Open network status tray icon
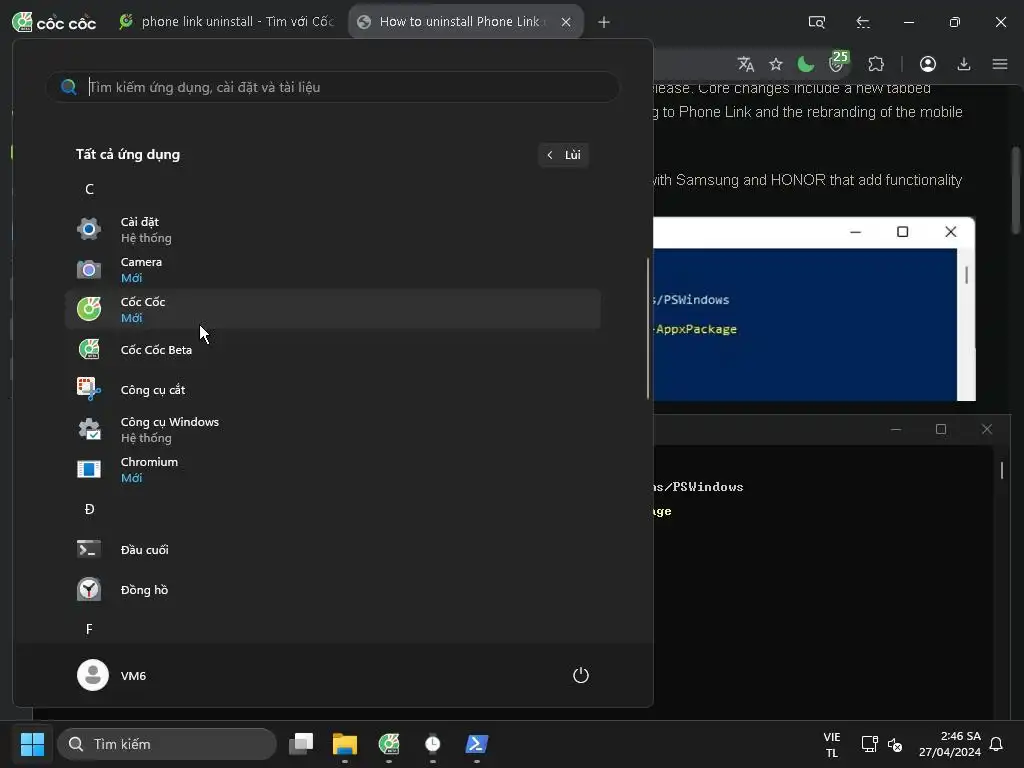Screen dimensions: 1024x768 pos(869,744)
